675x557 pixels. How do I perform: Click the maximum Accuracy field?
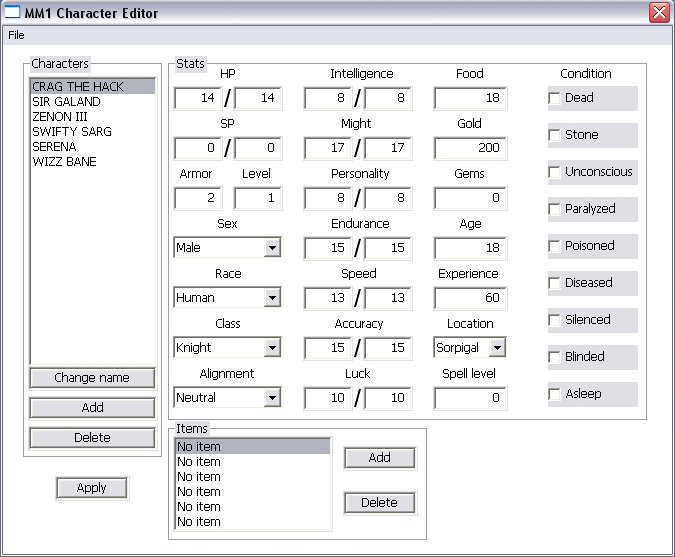click(388, 348)
